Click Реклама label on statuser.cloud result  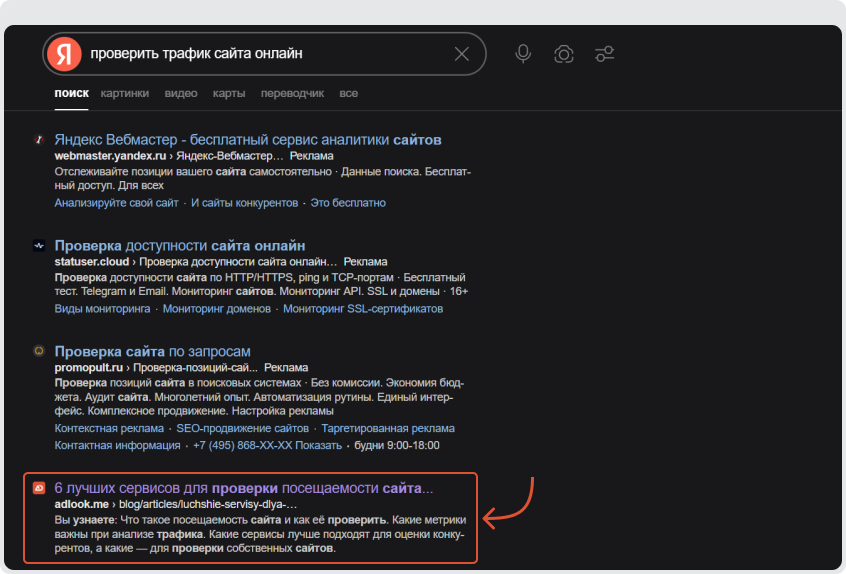click(365, 262)
